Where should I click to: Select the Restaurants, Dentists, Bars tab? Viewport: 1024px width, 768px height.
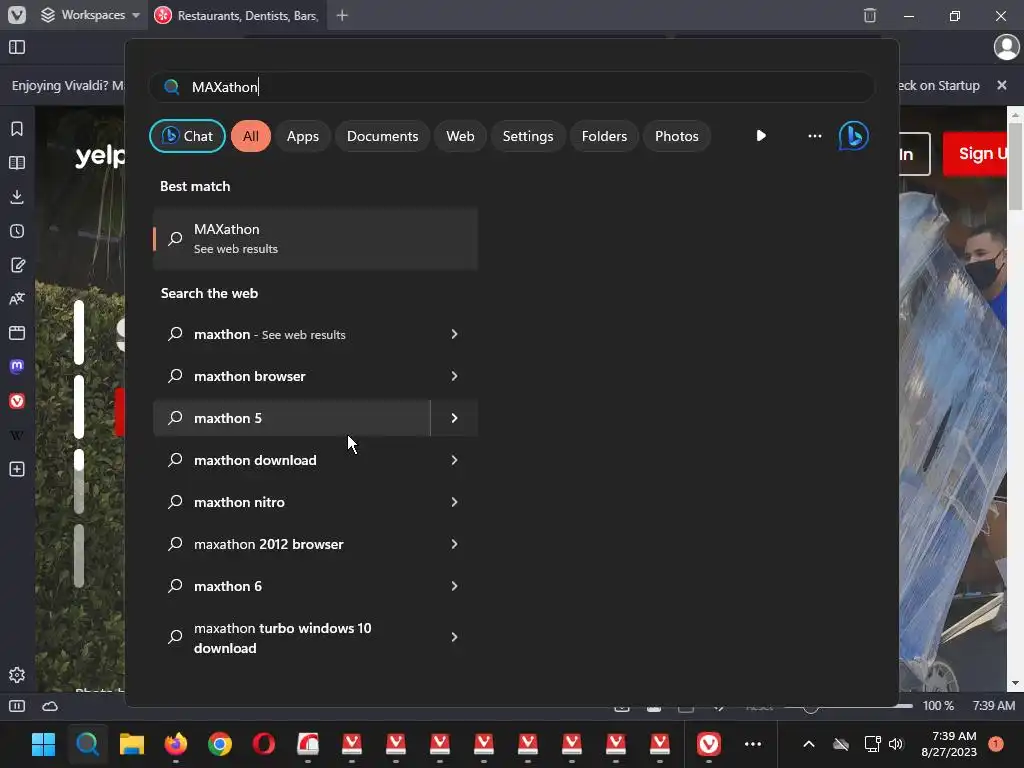tap(238, 15)
